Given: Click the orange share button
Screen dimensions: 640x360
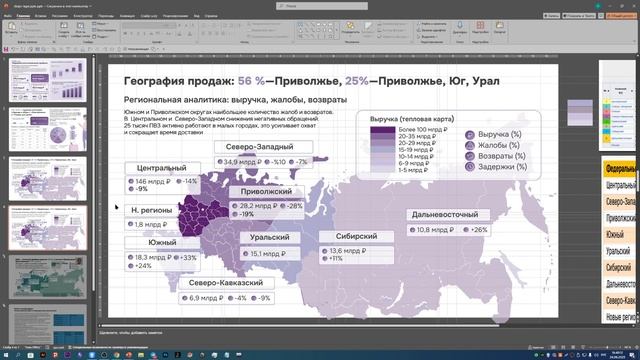Looking at the screenshot, I should click(621, 16).
